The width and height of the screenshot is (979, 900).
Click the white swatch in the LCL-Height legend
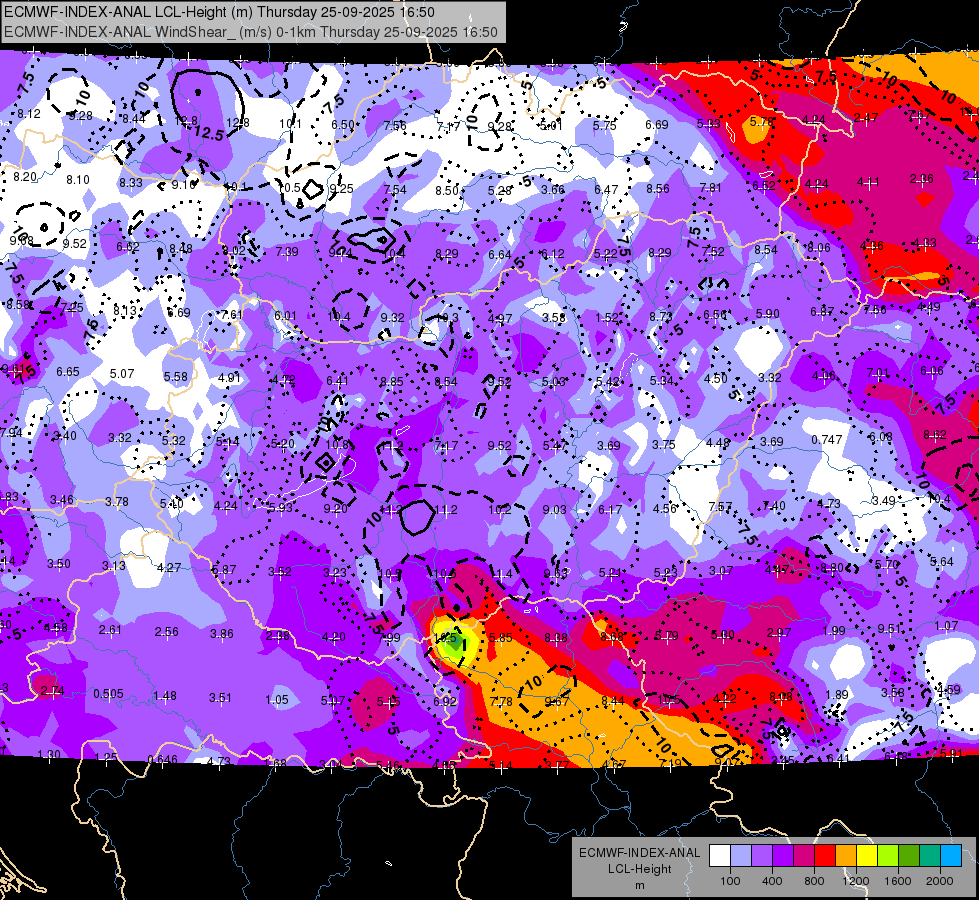720,855
